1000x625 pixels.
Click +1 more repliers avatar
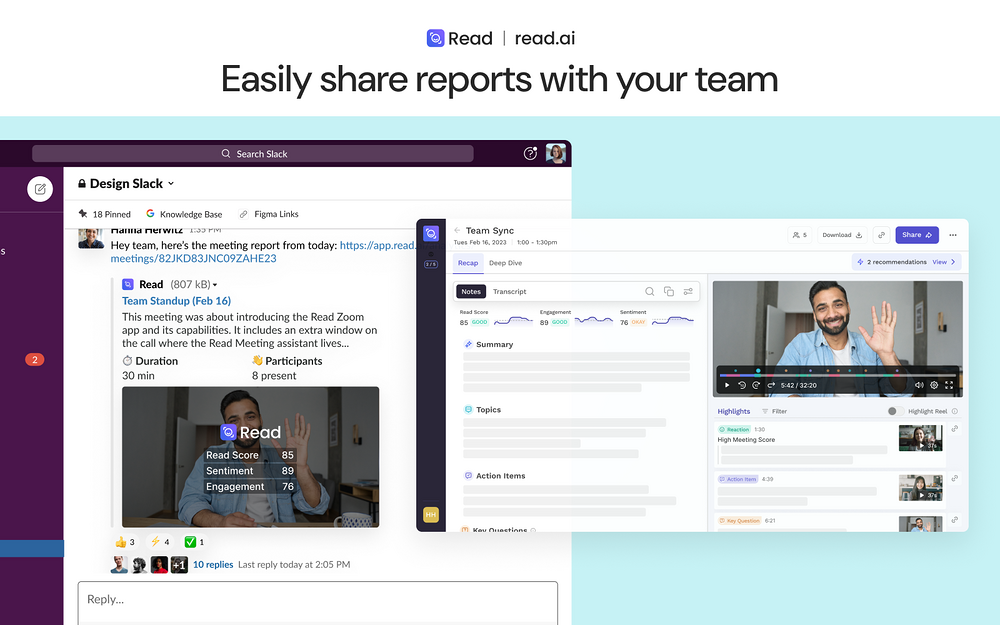pos(179,564)
